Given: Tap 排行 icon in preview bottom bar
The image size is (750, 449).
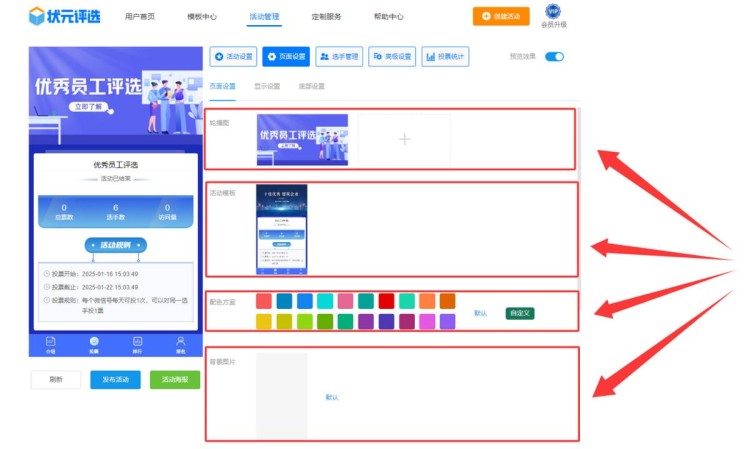Looking at the screenshot, I should [138, 343].
